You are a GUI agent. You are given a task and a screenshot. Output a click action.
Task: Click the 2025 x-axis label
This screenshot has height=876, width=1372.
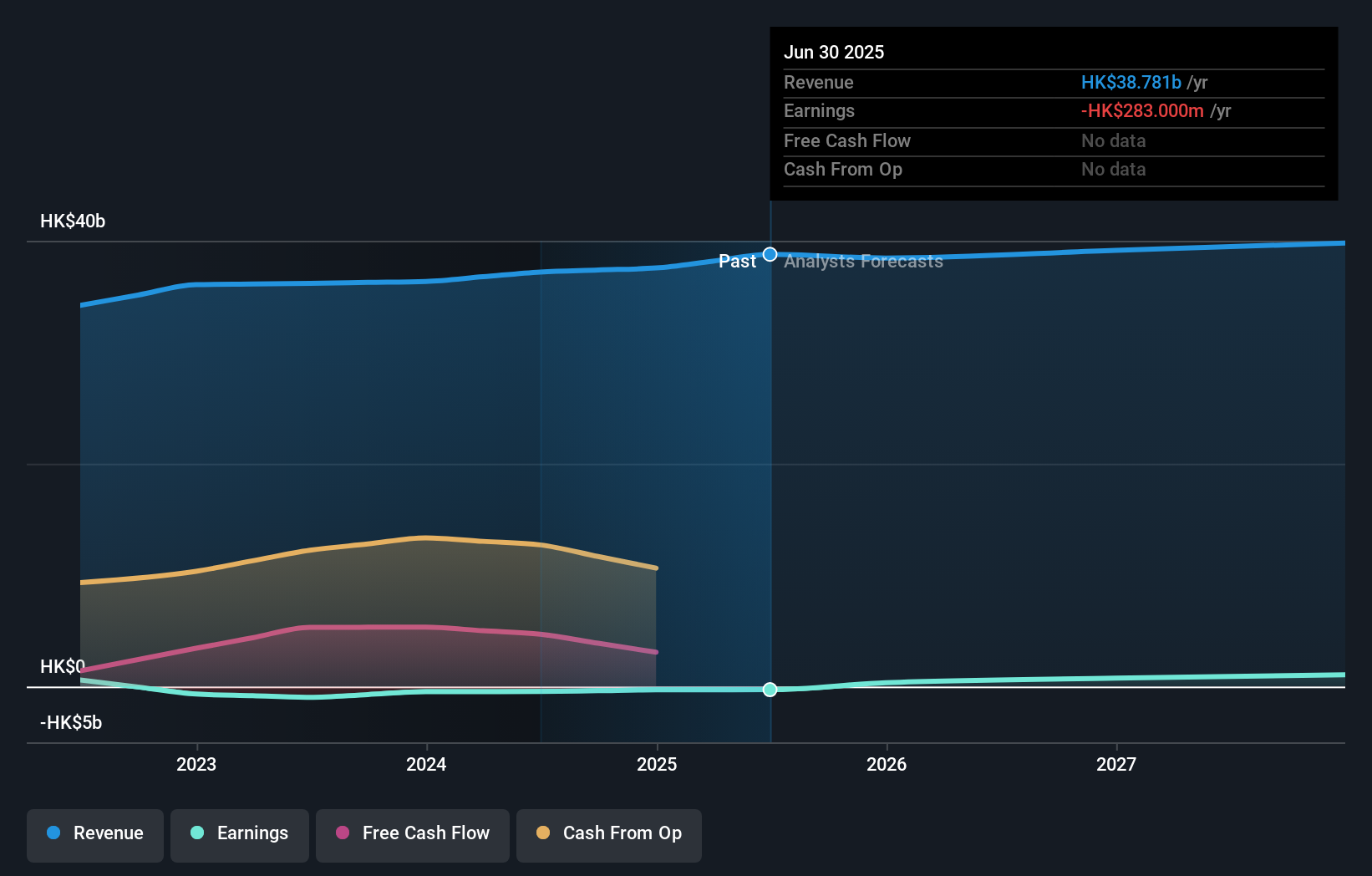[657, 764]
